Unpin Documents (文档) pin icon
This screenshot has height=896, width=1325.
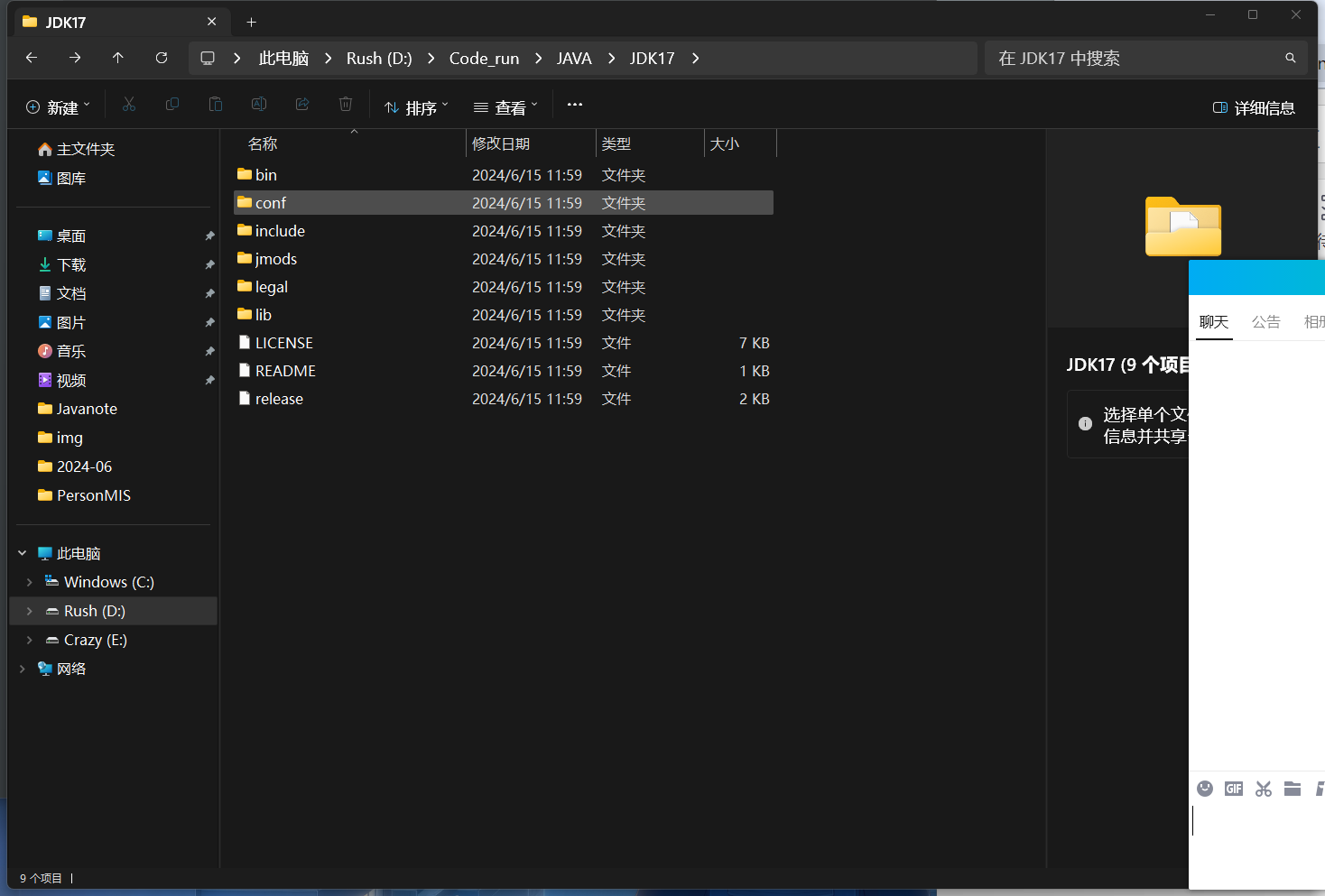209,294
